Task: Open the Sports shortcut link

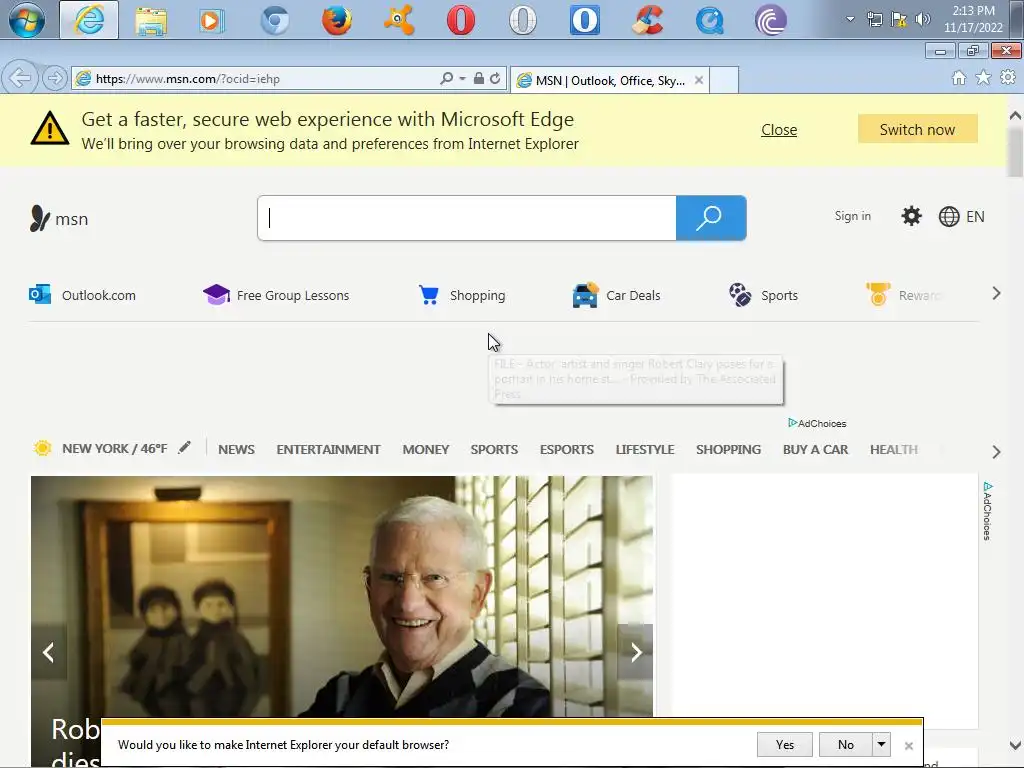Action: click(x=763, y=295)
